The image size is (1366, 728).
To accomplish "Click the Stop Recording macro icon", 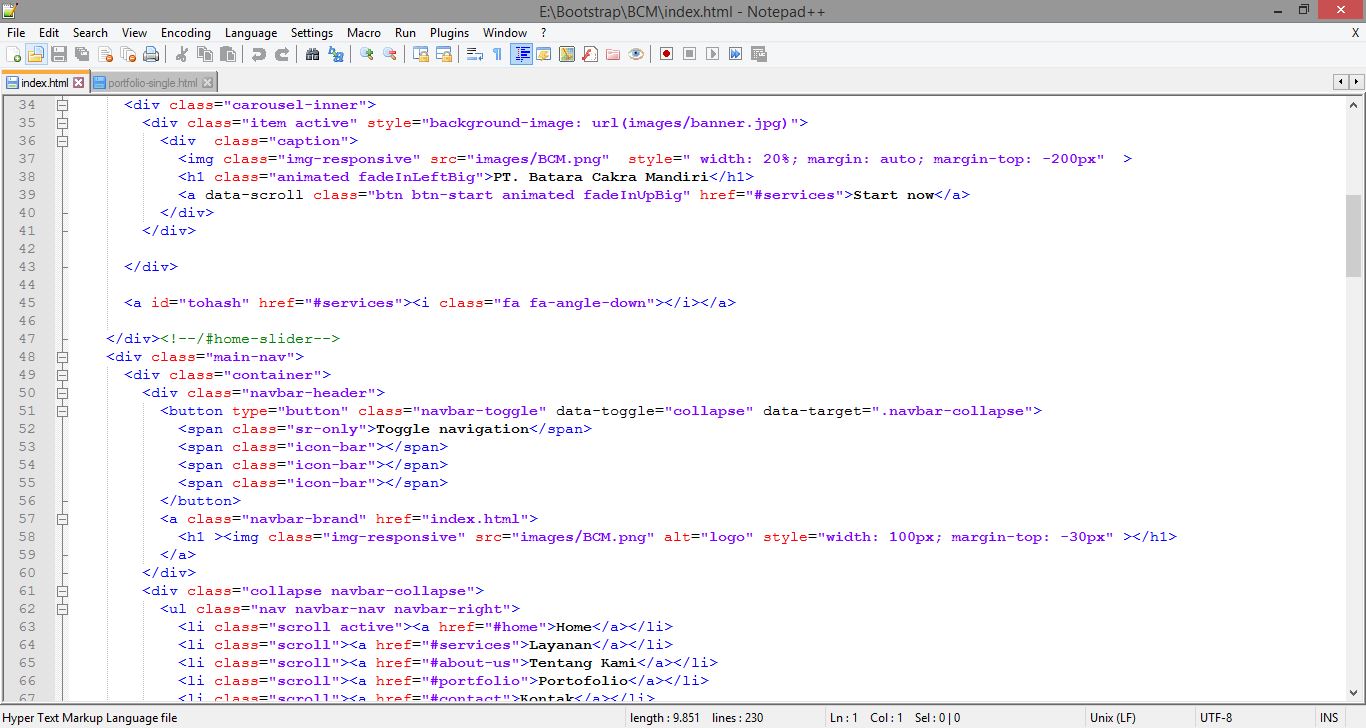I will pyautogui.click(x=689, y=54).
